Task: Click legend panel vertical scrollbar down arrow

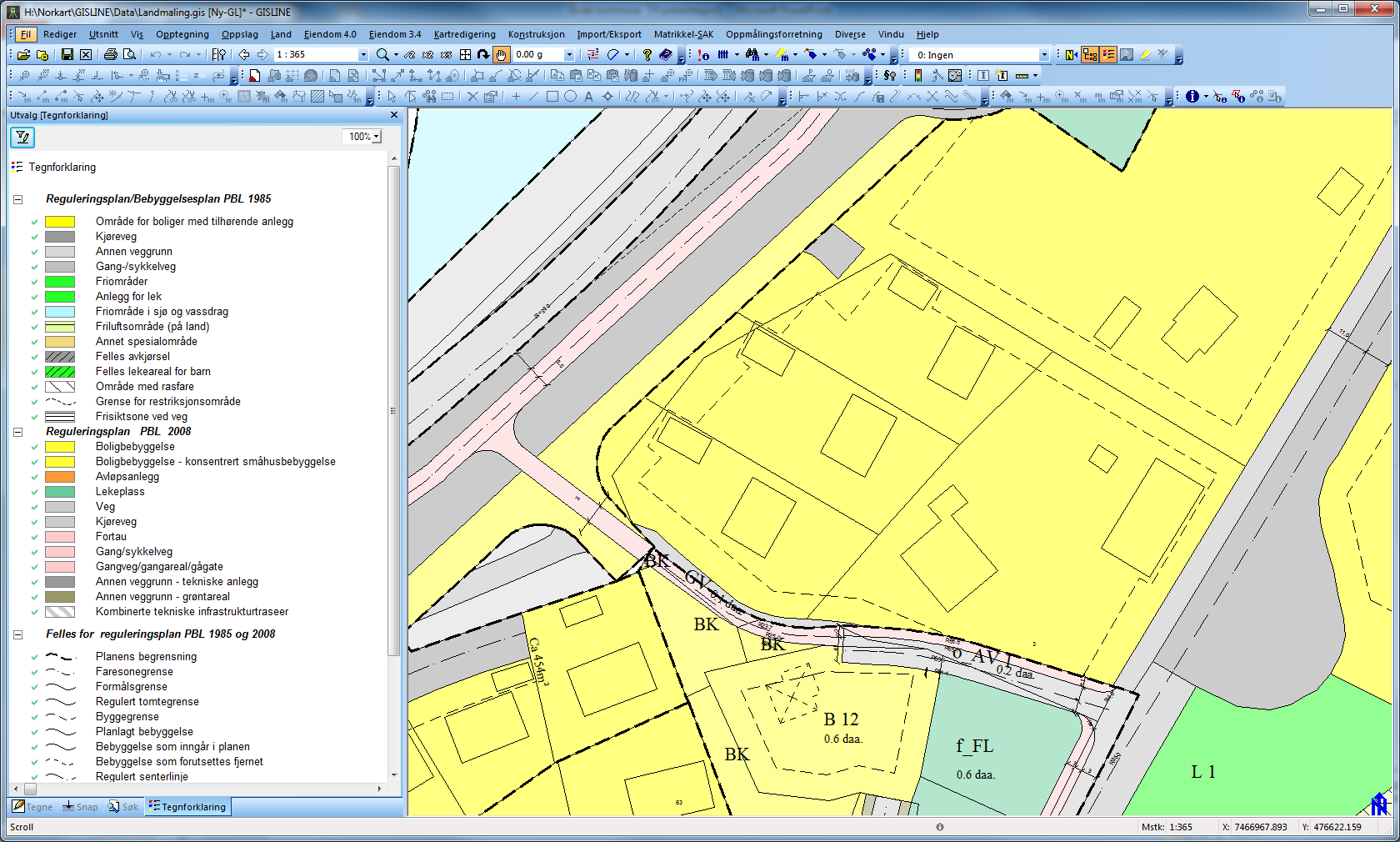Action: click(x=394, y=775)
